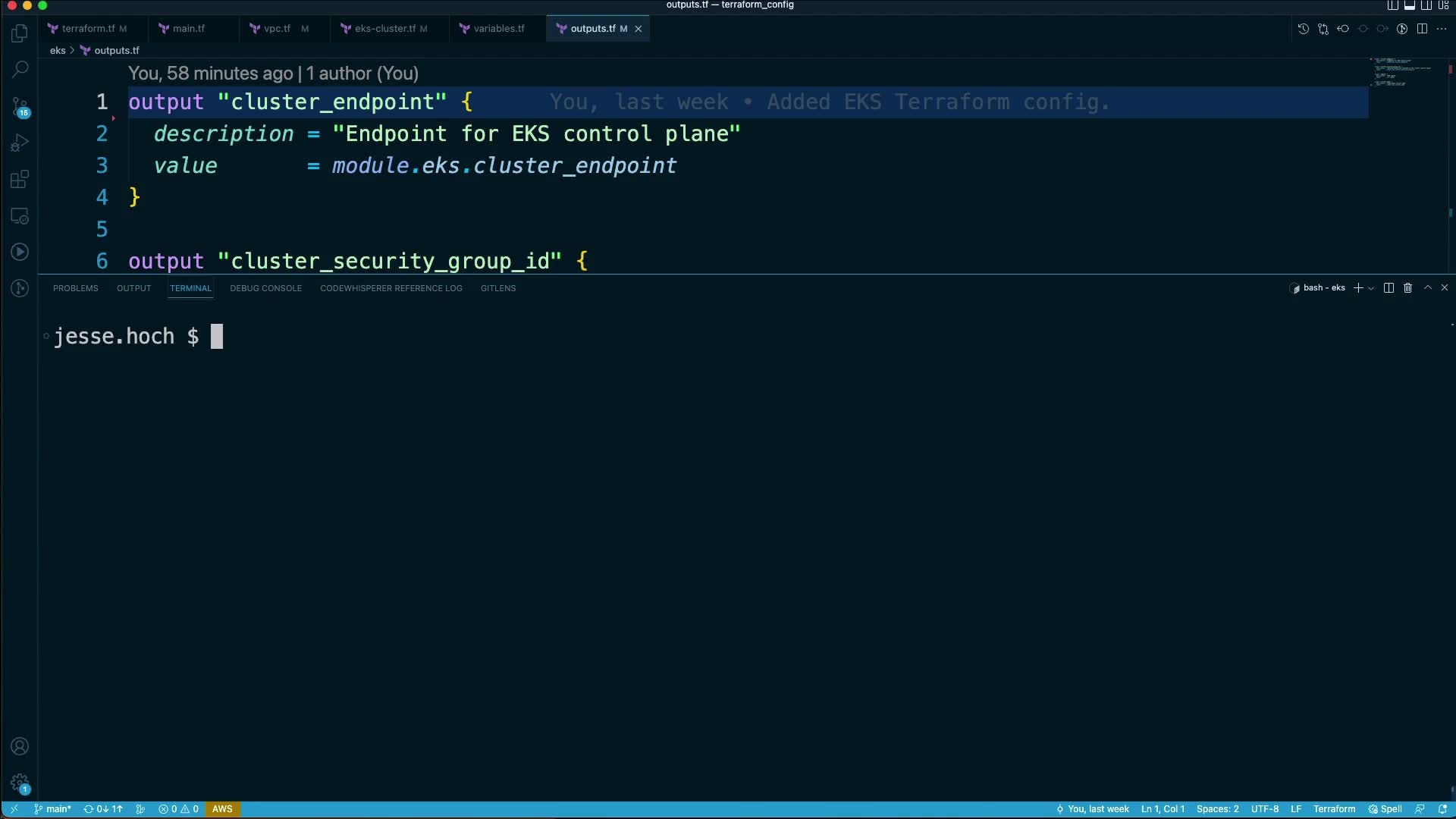Click the eks breadcrumb folder
The width and height of the screenshot is (1456, 819).
point(58,51)
